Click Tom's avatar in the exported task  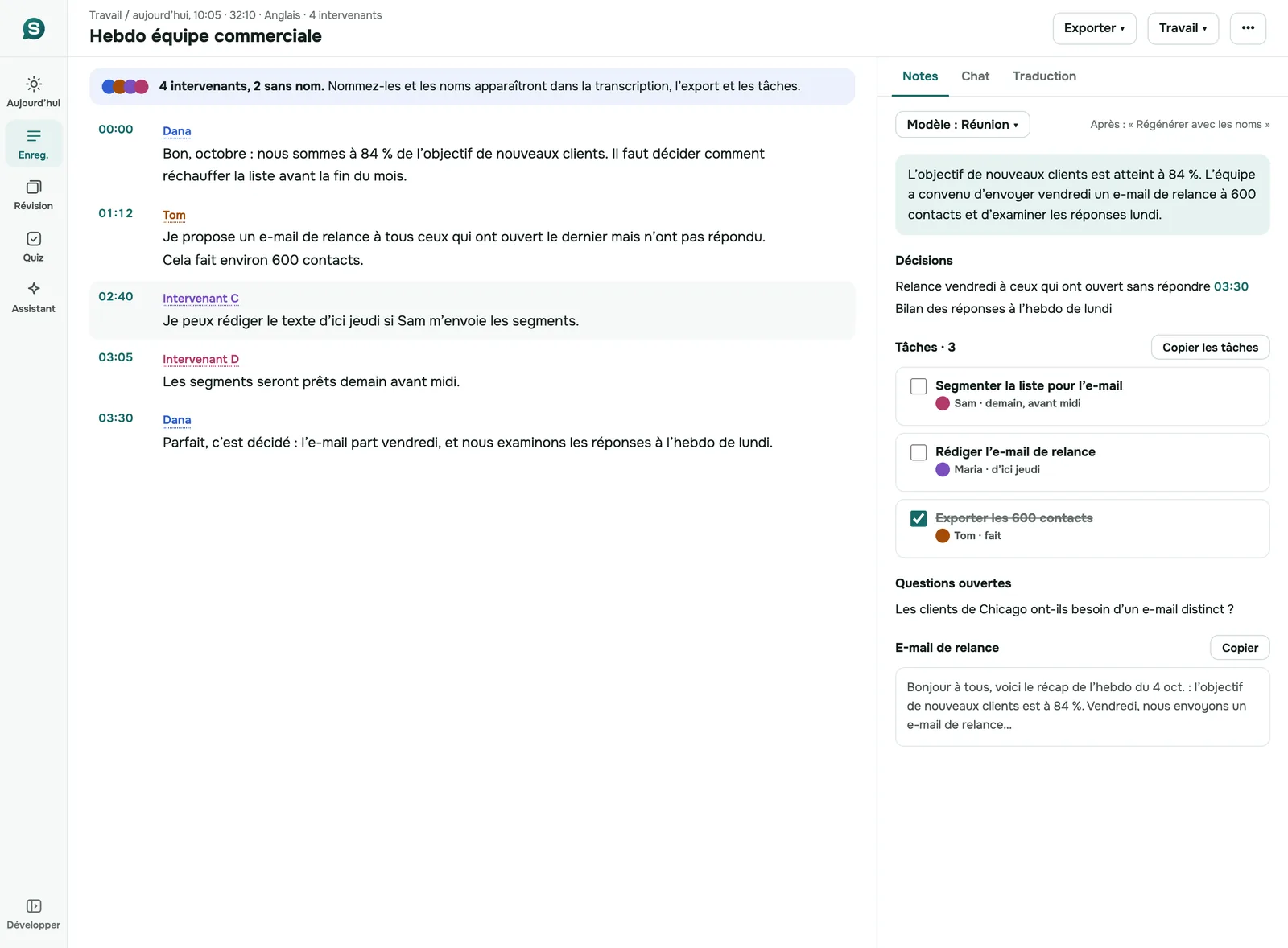[x=943, y=535]
